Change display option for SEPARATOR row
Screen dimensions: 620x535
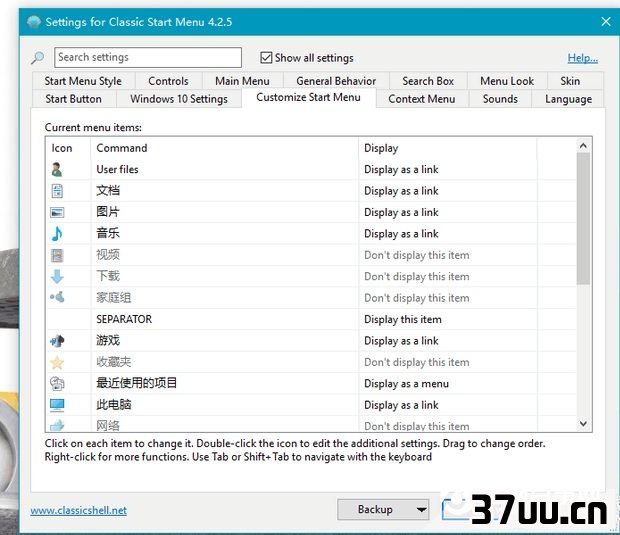tap(403, 319)
